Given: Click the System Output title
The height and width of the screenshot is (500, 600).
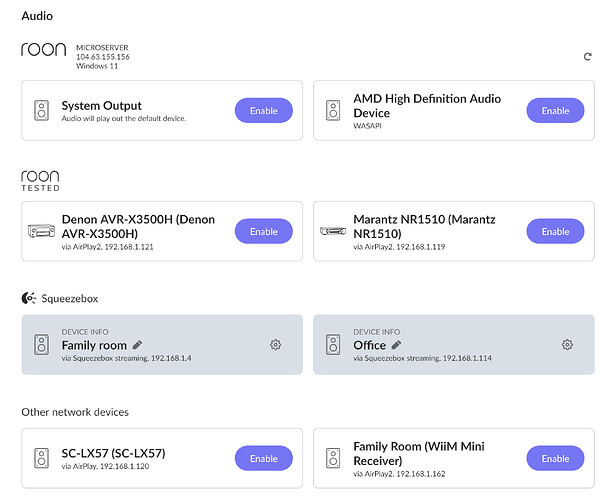Looking at the screenshot, I should (101, 106).
